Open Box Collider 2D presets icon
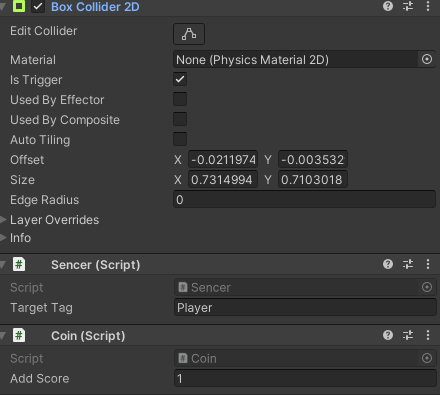Viewport: 440px width, 395px height. pyautogui.click(x=408, y=6)
